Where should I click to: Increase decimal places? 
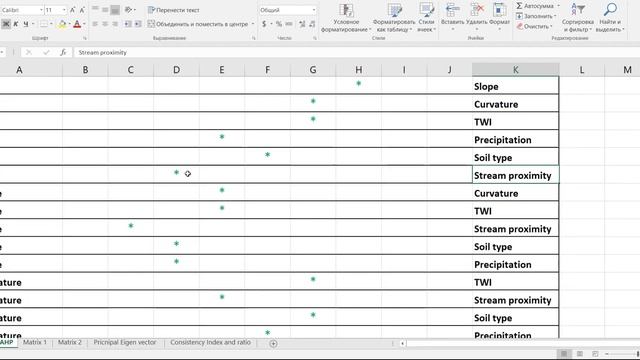coord(302,24)
